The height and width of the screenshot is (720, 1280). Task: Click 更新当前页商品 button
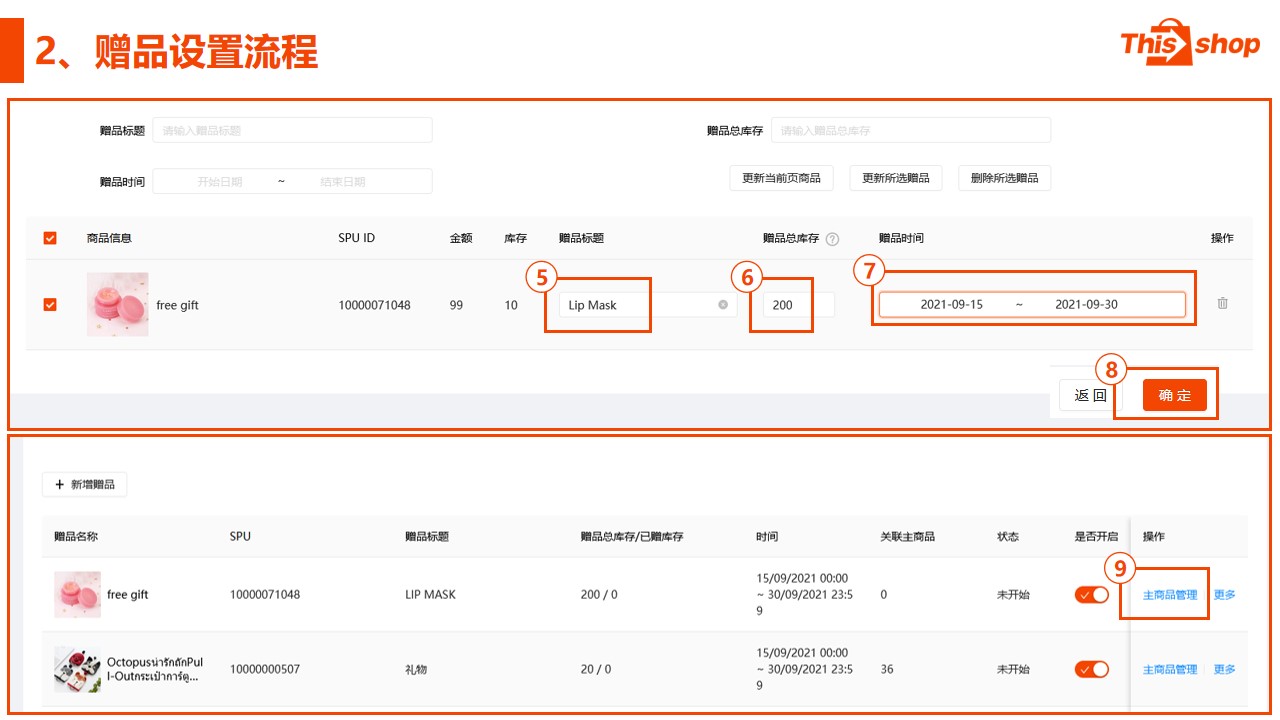(781, 178)
